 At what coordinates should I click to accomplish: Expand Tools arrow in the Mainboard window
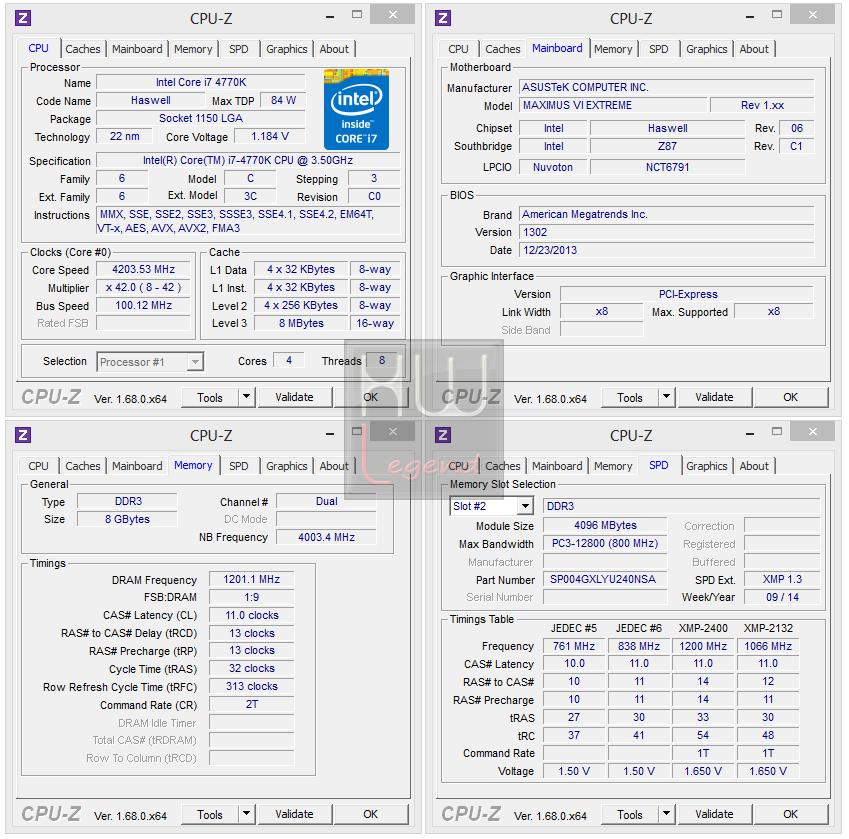[x=666, y=397]
